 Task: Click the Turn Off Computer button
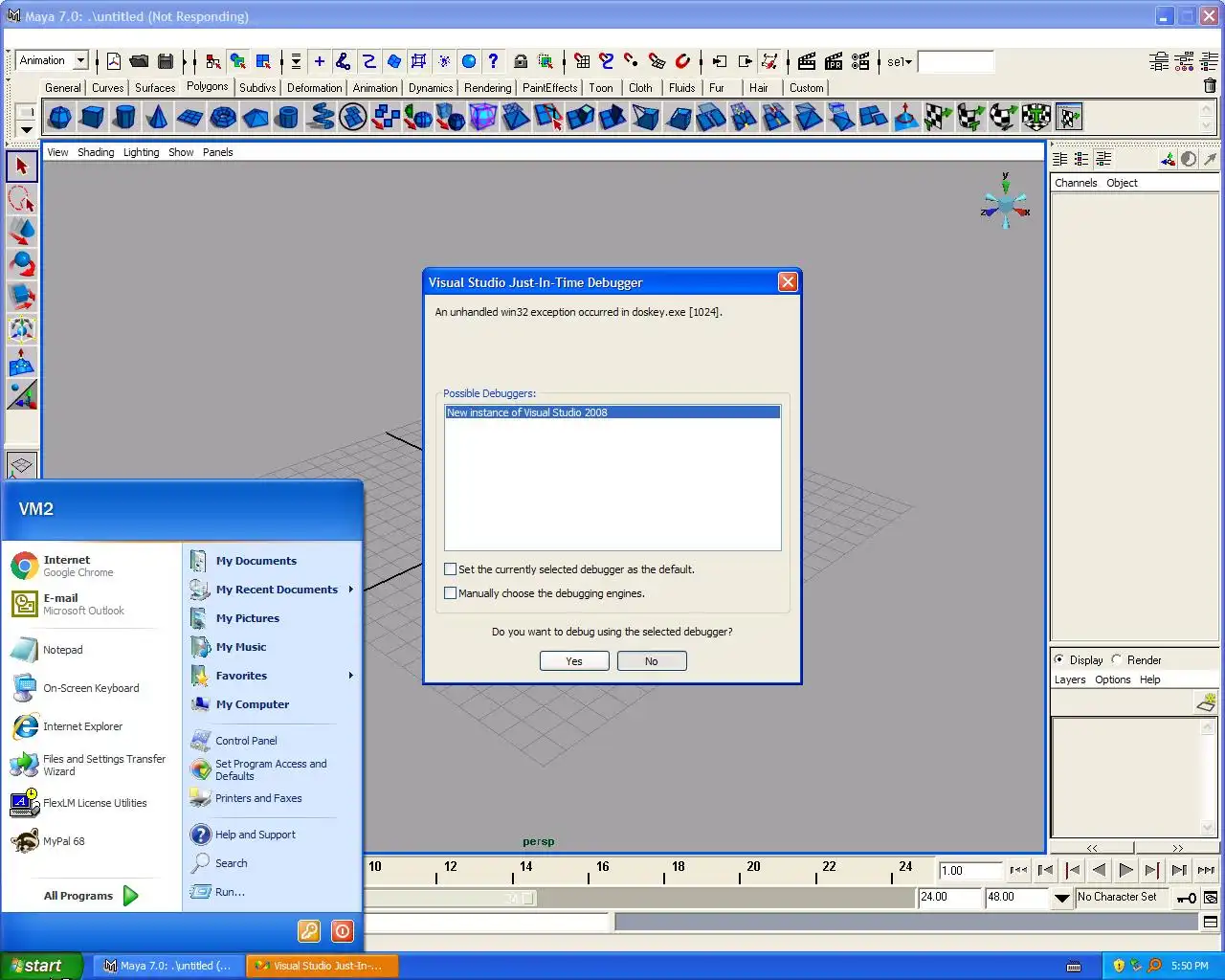coord(343,931)
